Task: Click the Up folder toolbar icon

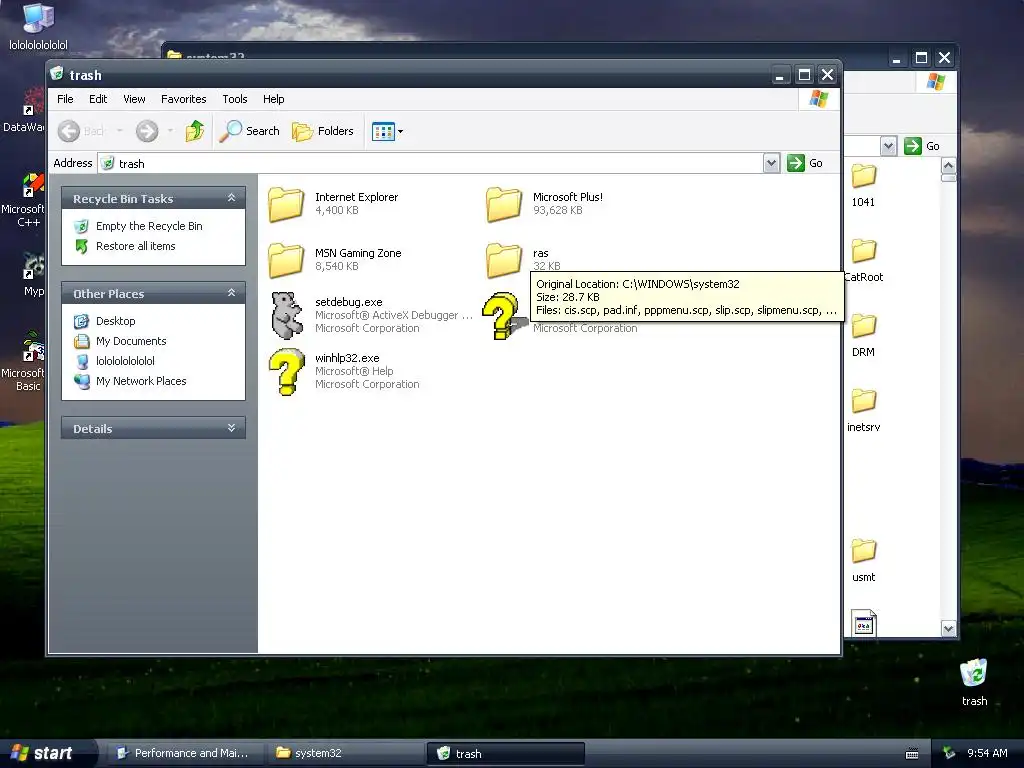Action: (x=195, y=131)
